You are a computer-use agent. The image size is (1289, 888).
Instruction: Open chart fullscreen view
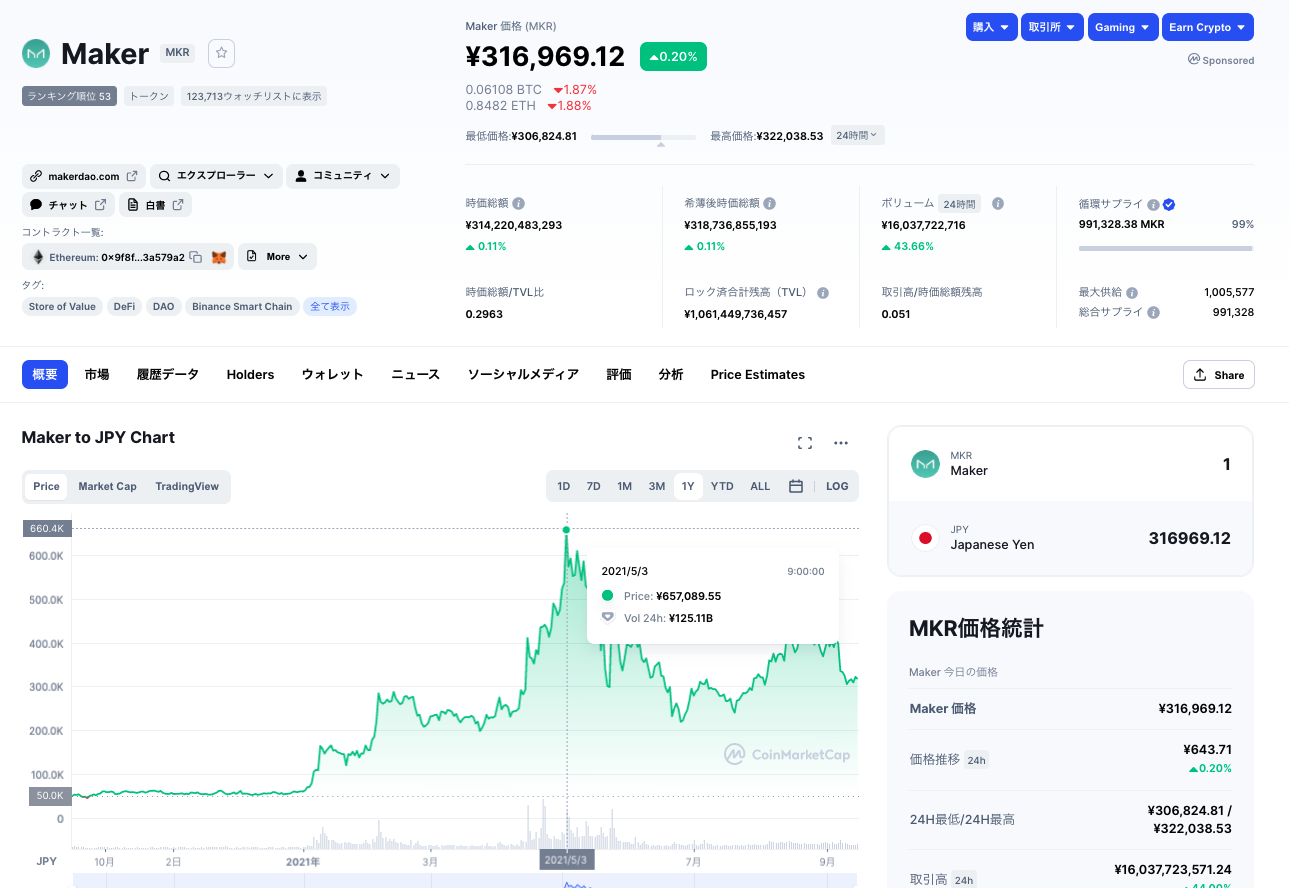[804, 443]
